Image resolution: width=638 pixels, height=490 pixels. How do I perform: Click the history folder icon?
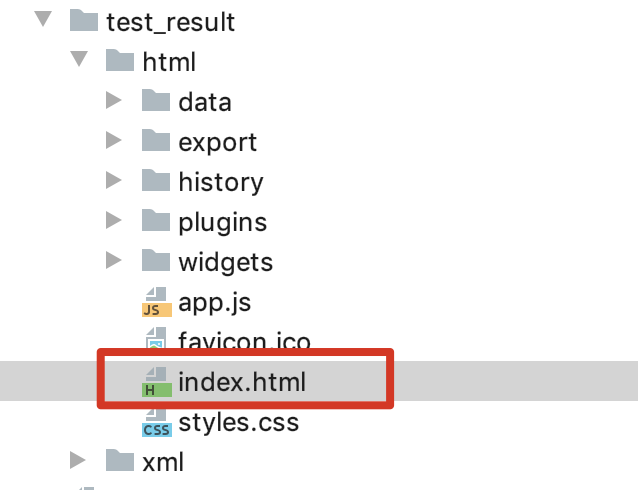tap(156, 181)
